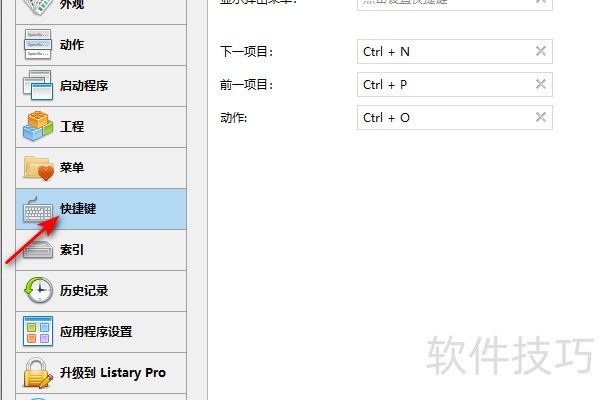This screenshot has width=600, height=400.
Task: Open 应用程序设置 section label
Action: coord(96,332)
